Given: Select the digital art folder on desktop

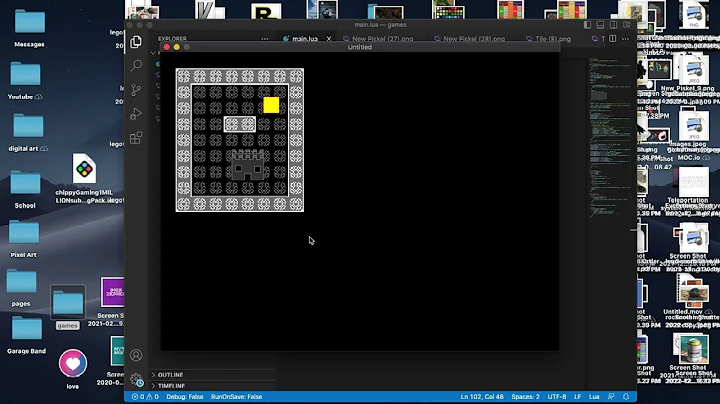Looking at the screenshot, I should pyautogui.click(x=28, y=131).
